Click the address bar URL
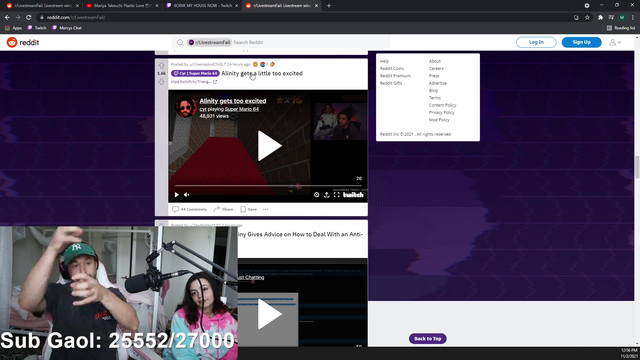The width and height of the screenshot is (640, 360). [x=76, y=18]
